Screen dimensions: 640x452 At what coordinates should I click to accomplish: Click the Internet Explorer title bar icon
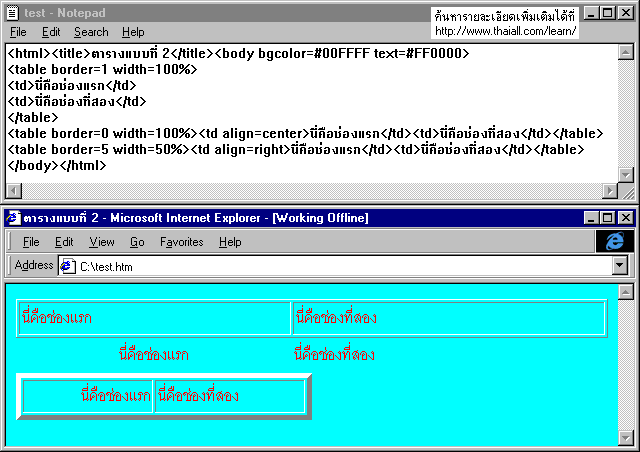pyautogui.click(x=11, y=217)
